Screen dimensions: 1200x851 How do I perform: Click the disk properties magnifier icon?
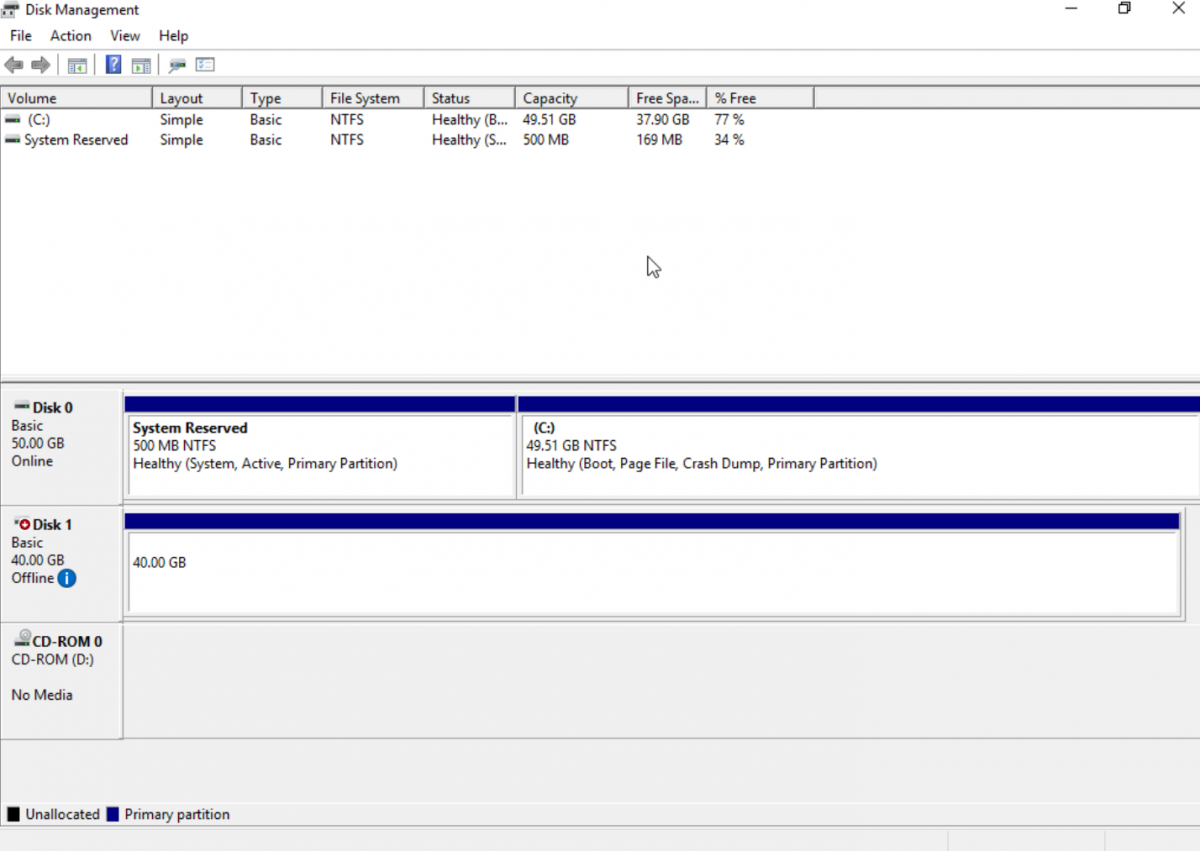point(177,65)
